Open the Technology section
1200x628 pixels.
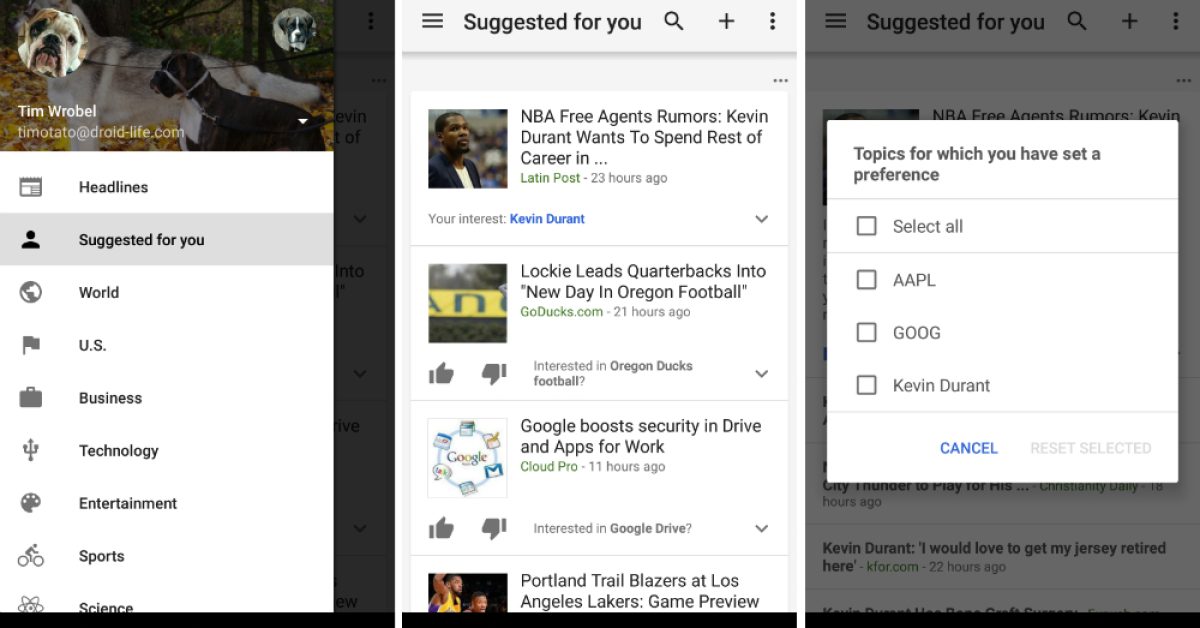point(166,450)
